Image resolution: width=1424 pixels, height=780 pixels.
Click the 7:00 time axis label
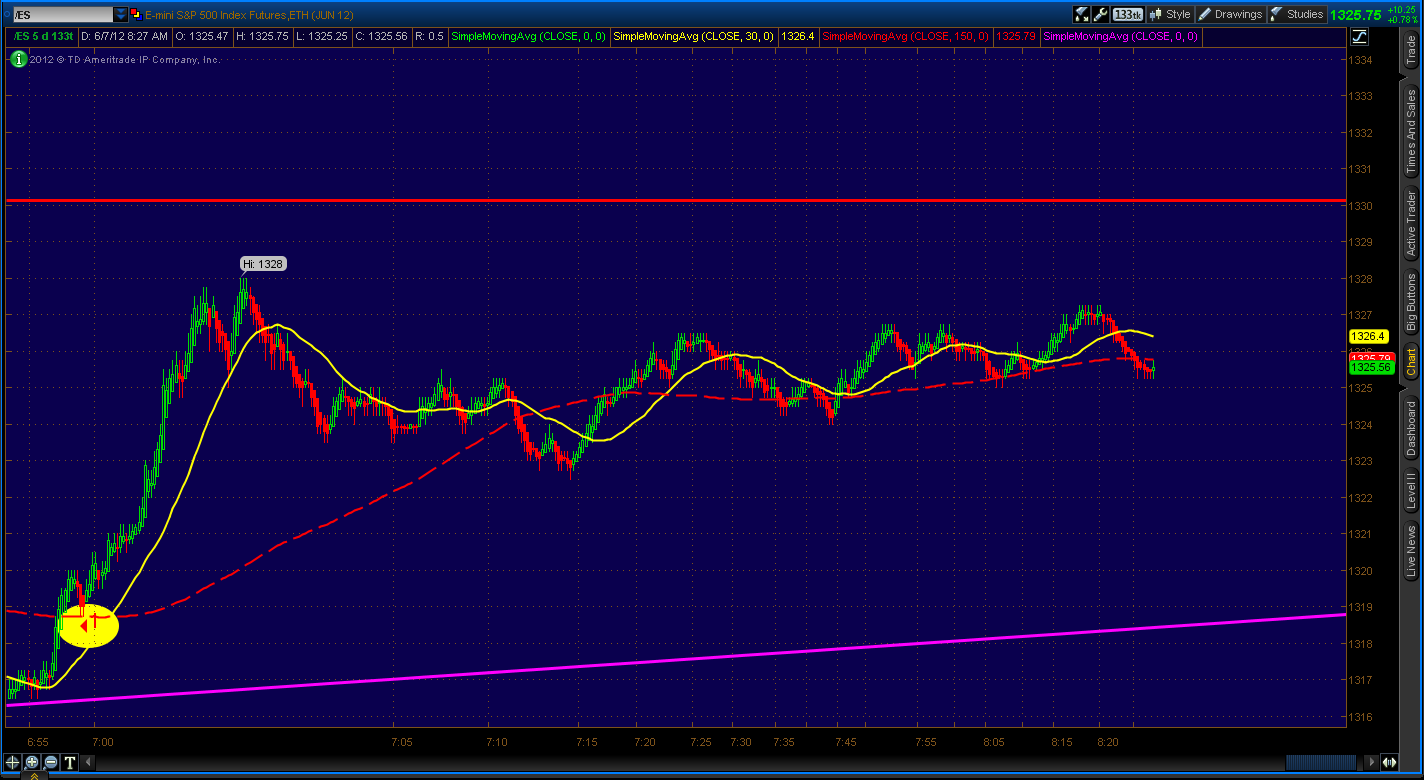[102, 741]
